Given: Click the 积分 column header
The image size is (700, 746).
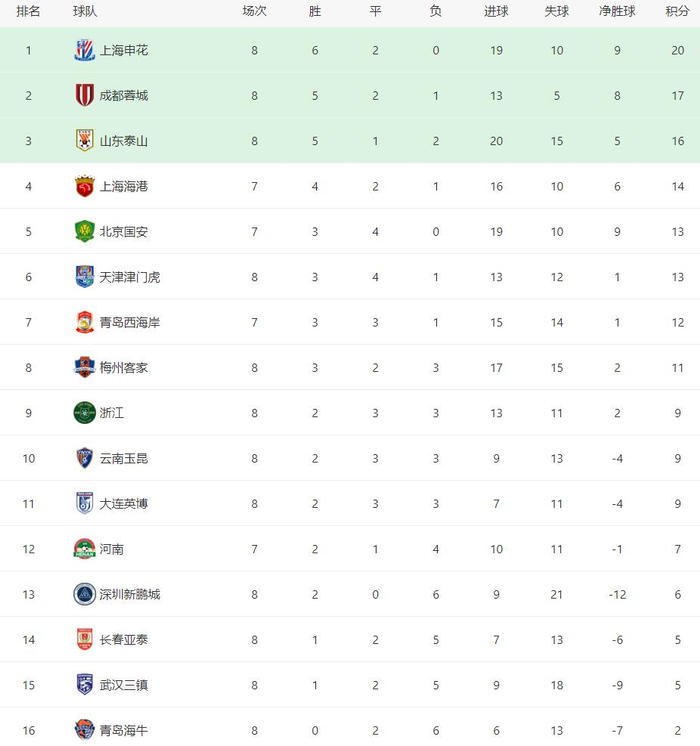Looking at the screenshot, I should tap(677, 11).
